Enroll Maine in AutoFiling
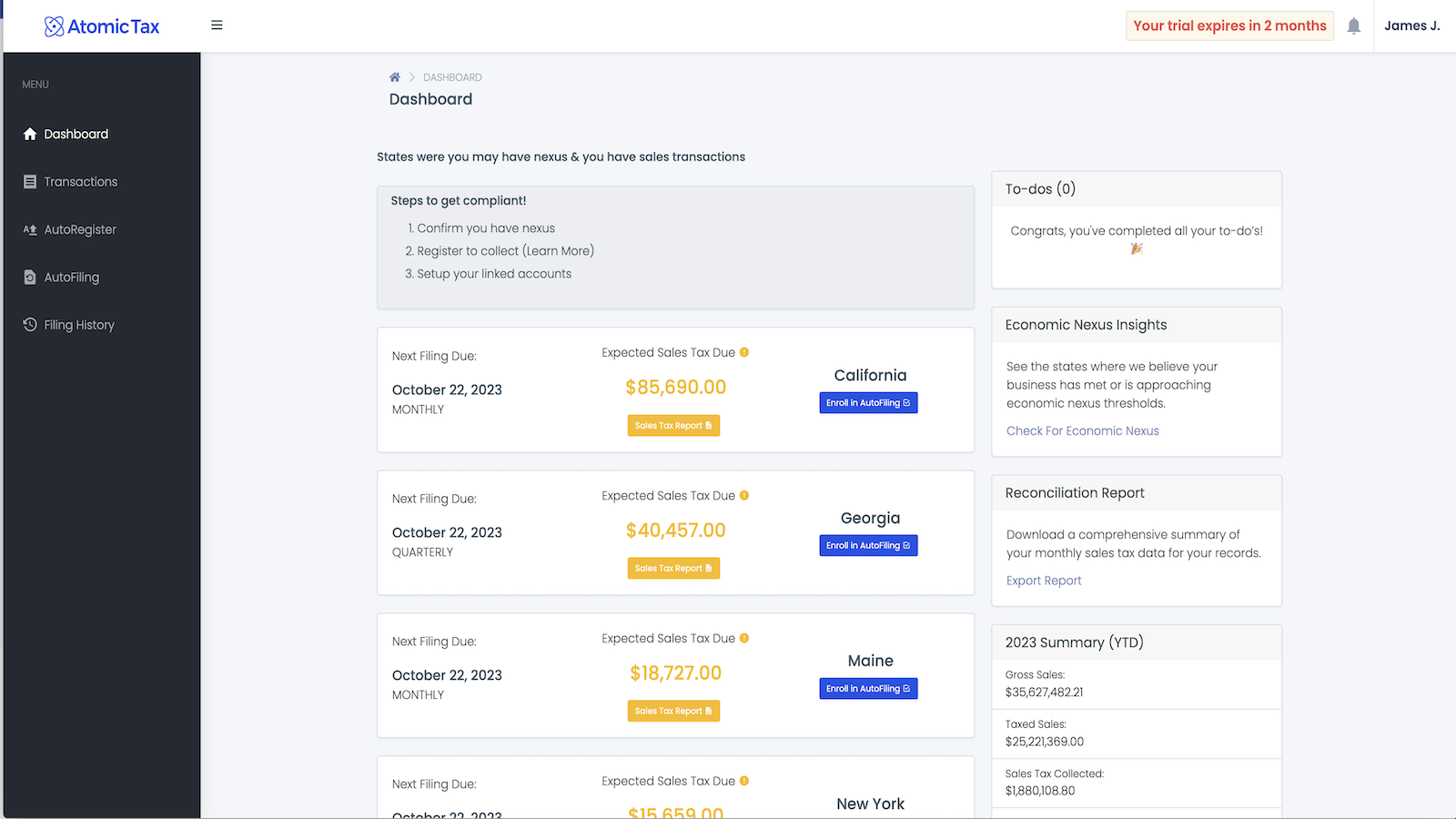Viewport: 1456px width, 819px height. [x=868, y=689]
